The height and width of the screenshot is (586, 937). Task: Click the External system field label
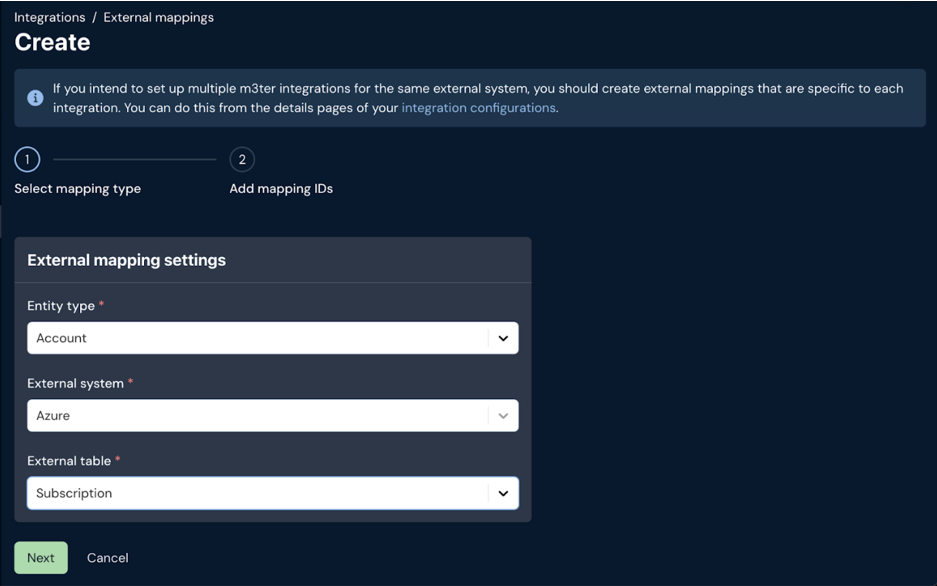coord(75,383)
